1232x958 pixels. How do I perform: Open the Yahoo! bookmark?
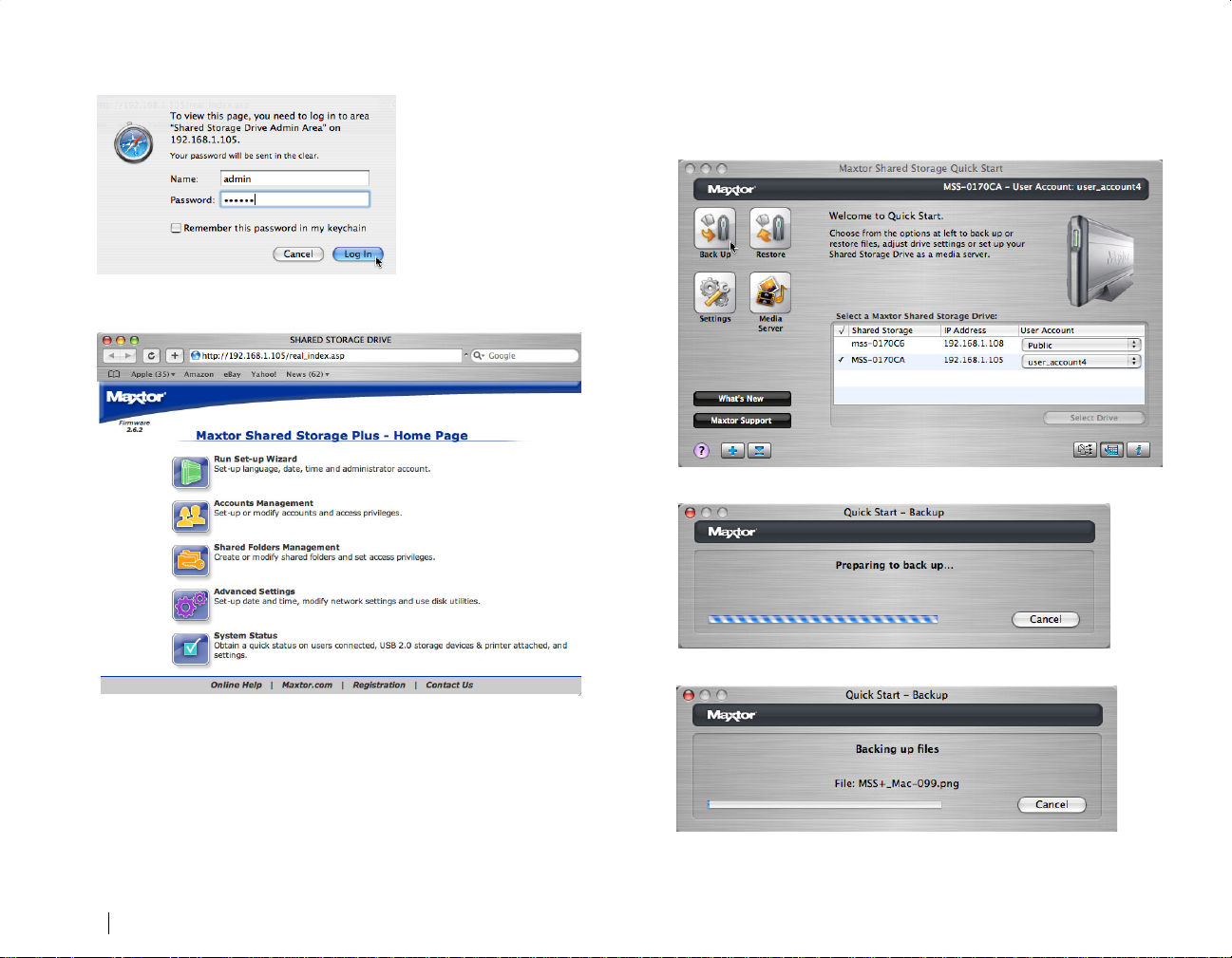coord(263,374)
